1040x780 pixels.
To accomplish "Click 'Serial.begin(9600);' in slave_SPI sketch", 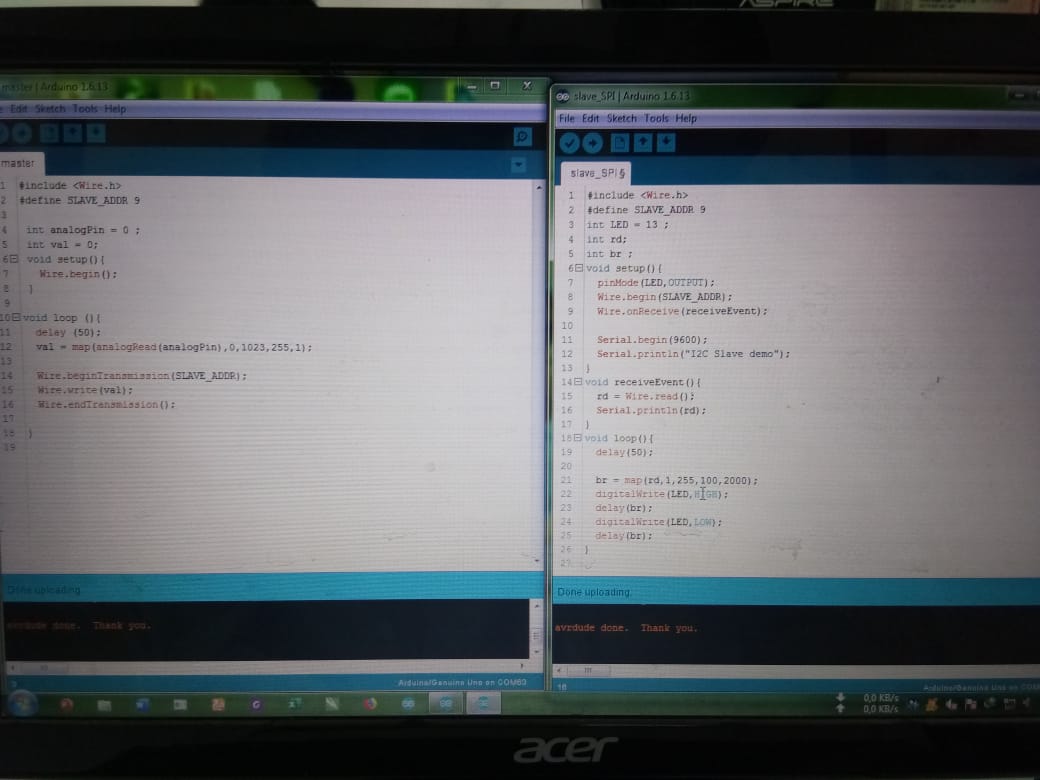I will [x=652, y=340].
